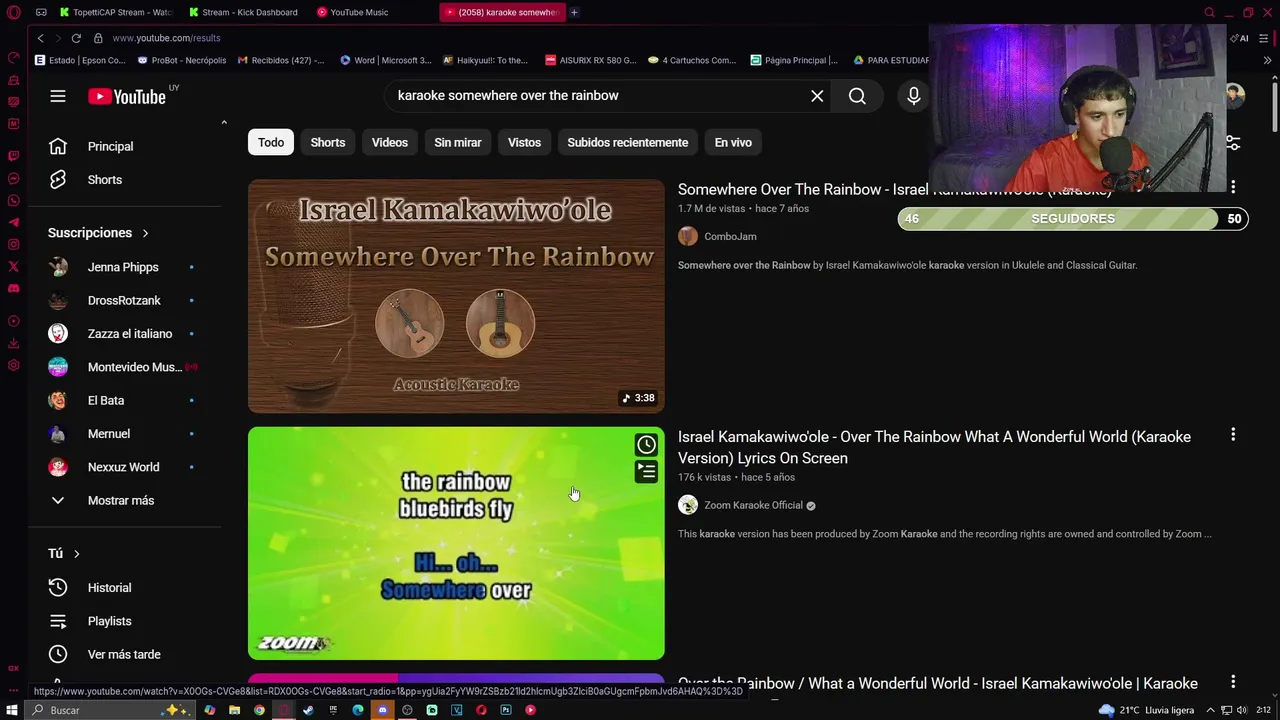This screenshot has width=1280, height=720.
Task: Click the taskbar Buscar search box
Action: (x=110, y=710)
